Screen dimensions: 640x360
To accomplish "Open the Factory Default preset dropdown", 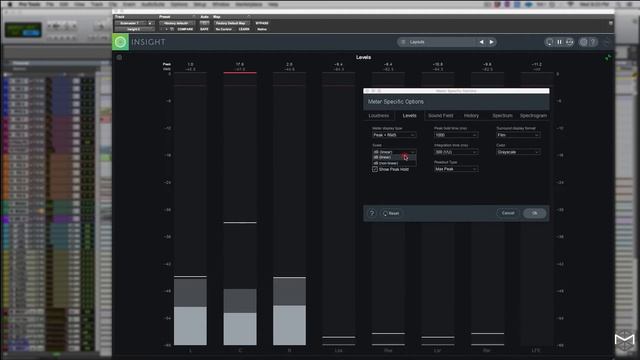I will click(x=177, y=23).
